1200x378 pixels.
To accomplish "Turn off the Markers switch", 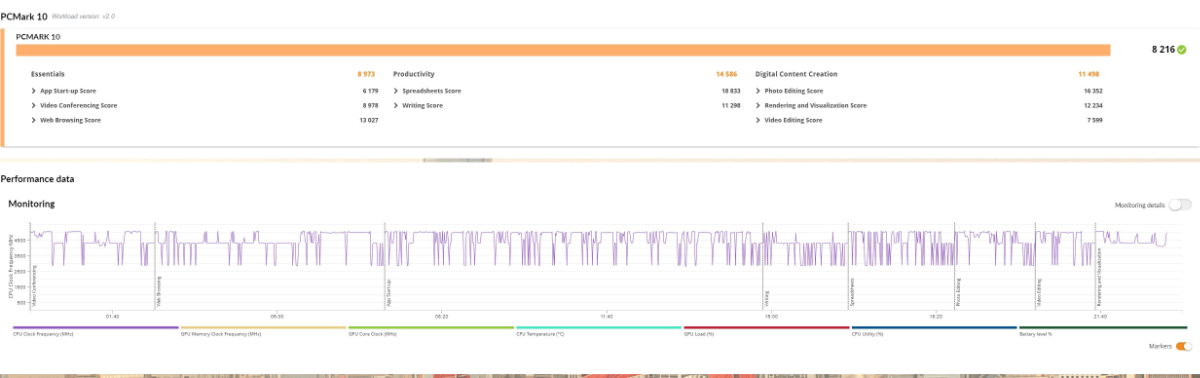I will (1183, 346).
